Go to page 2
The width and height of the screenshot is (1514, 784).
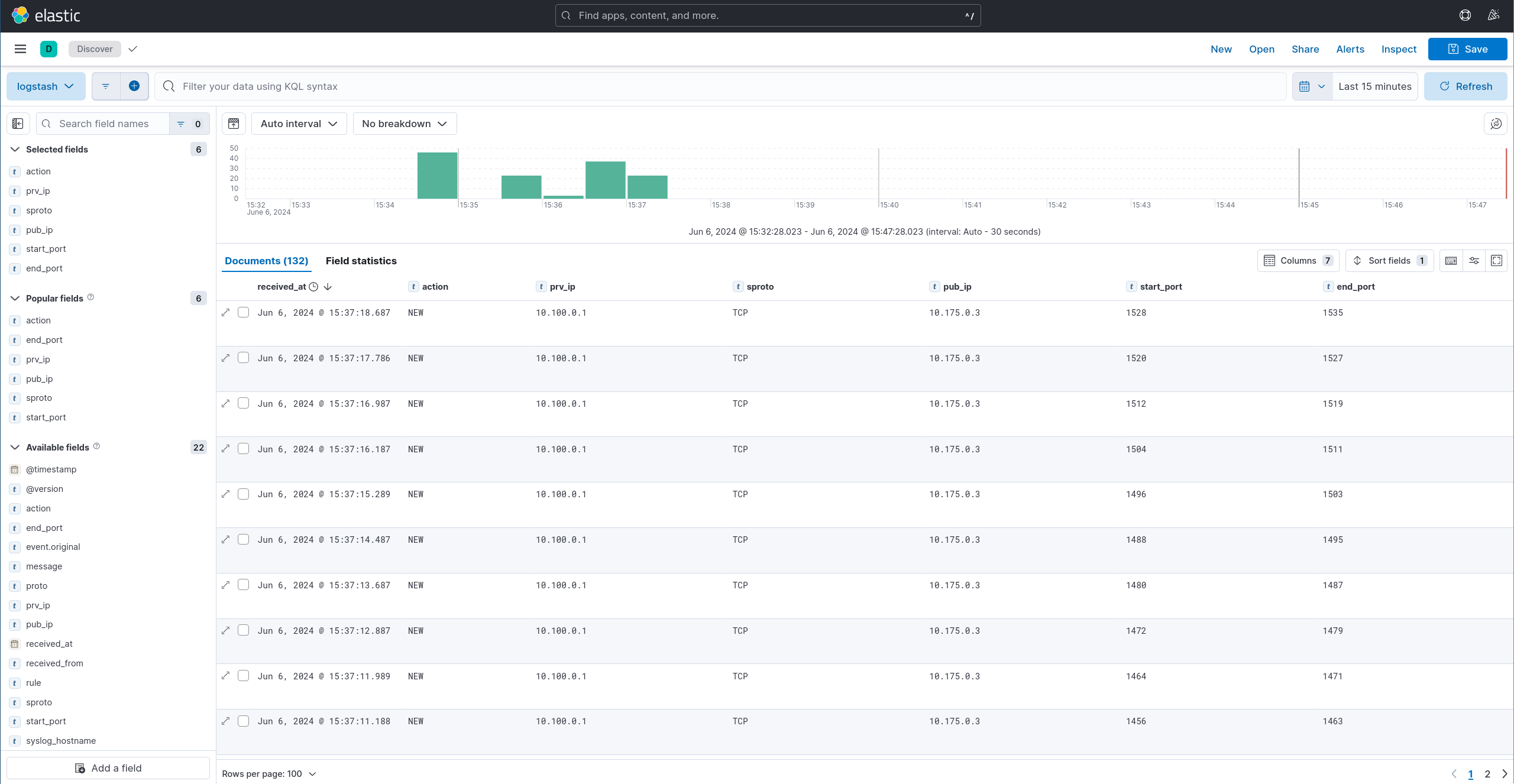[1487, 774]
